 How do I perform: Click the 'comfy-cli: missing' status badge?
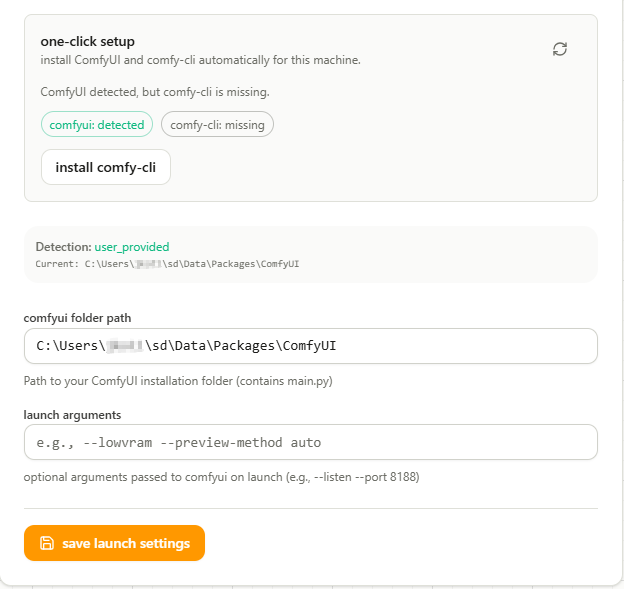coord(217,125)
